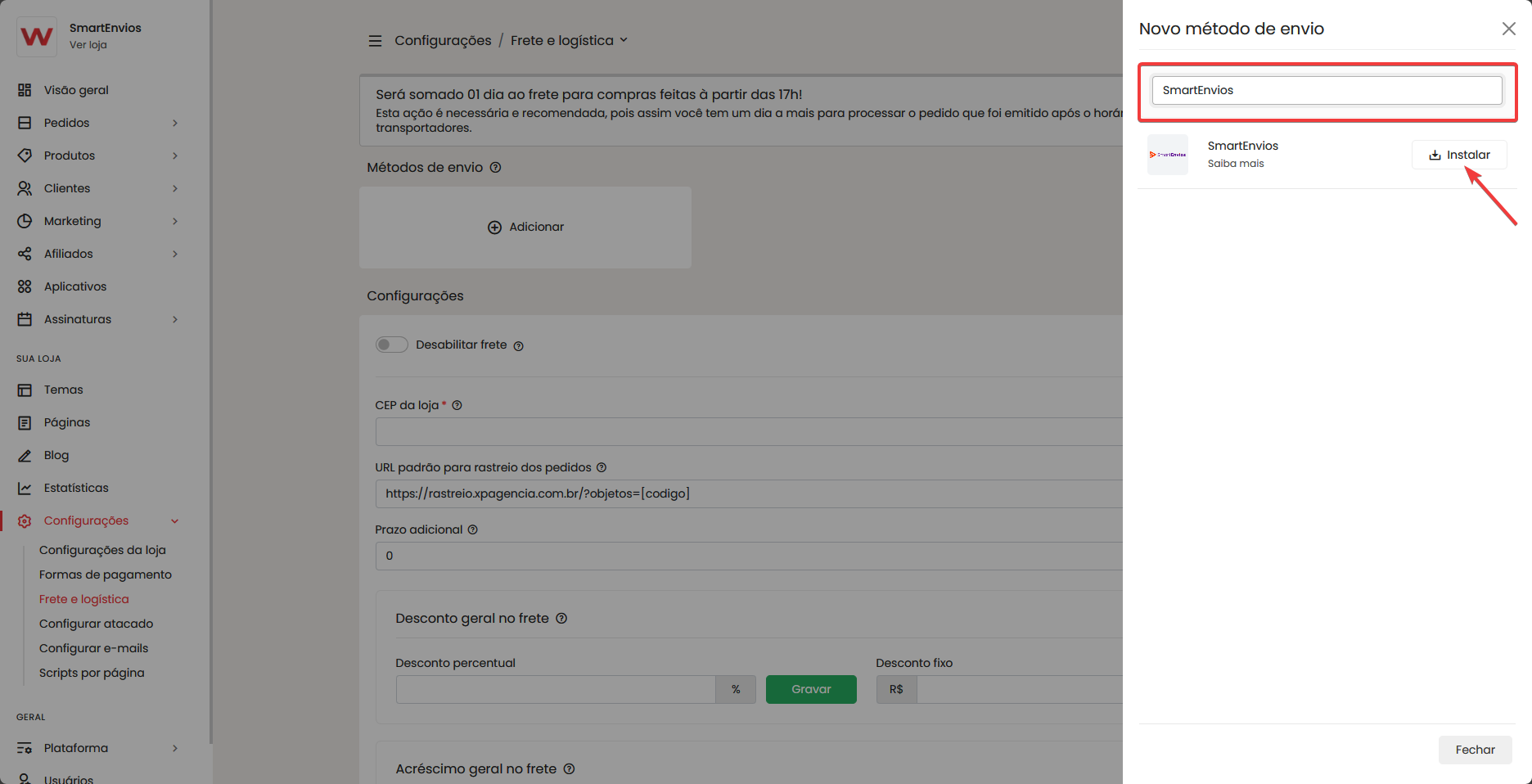Image resolution: width=1532 pixels, height=784 pixels.
Task: Click the Usuários sidebar item
Action: tap(69, 778)
